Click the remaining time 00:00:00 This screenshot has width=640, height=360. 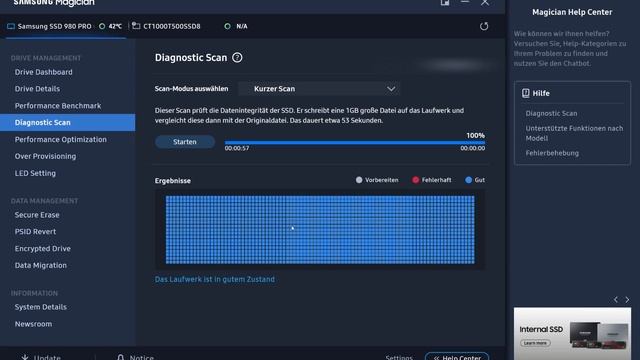tap(473, 148)
